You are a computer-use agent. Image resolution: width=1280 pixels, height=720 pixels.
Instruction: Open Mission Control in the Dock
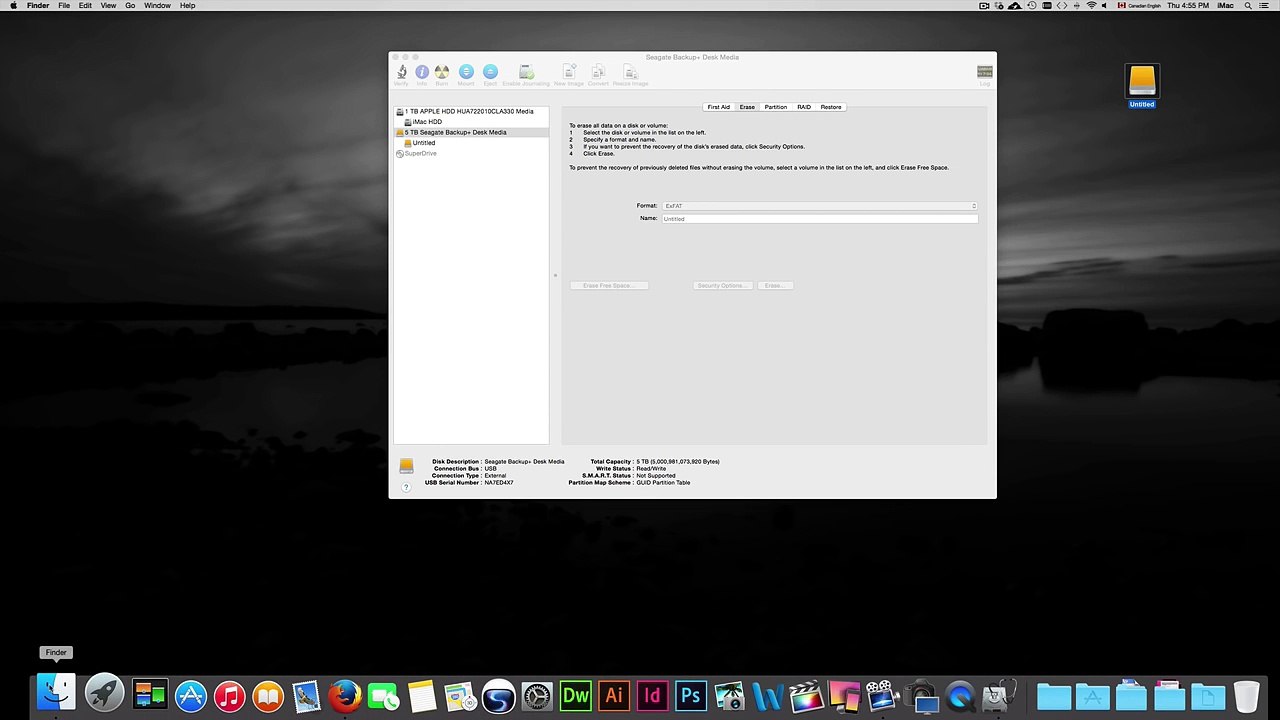click(150, 694)
